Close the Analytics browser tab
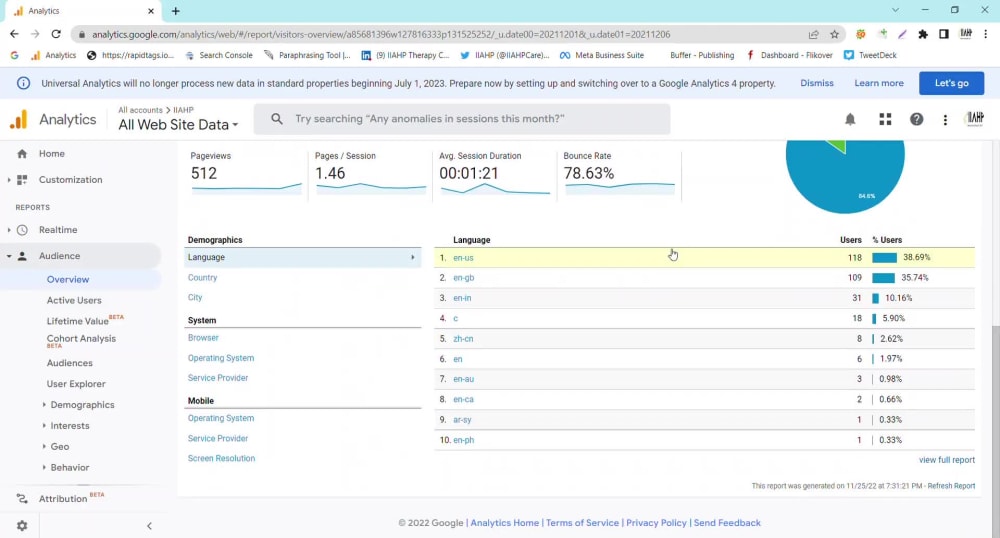The height and width of the screenshot is (538, 1000). pyautogui.click(x=151, y=11)
